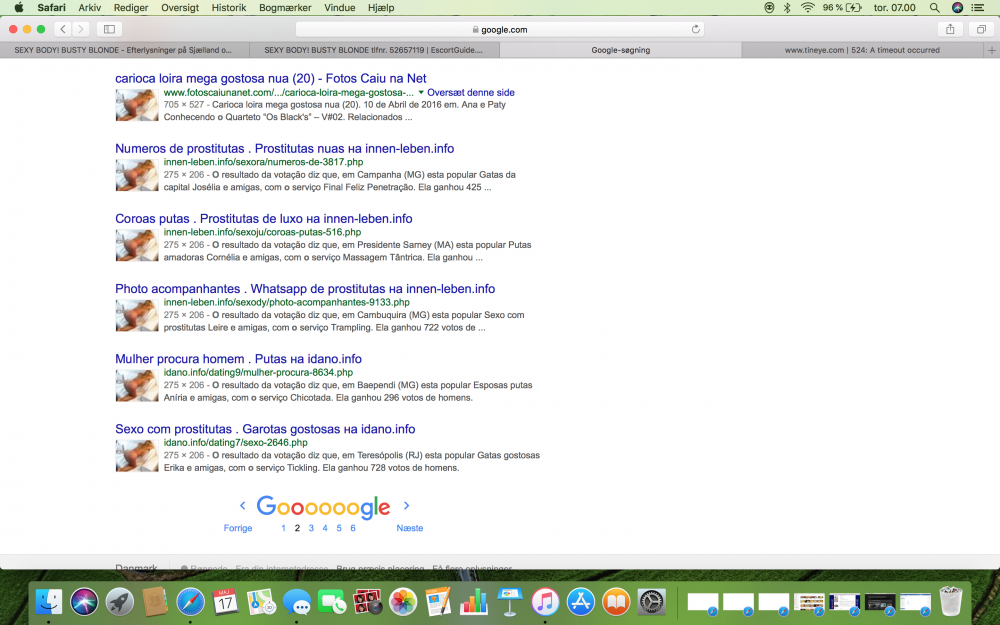Jump to results page 3
1000x625 pixels.
(311, 528)
